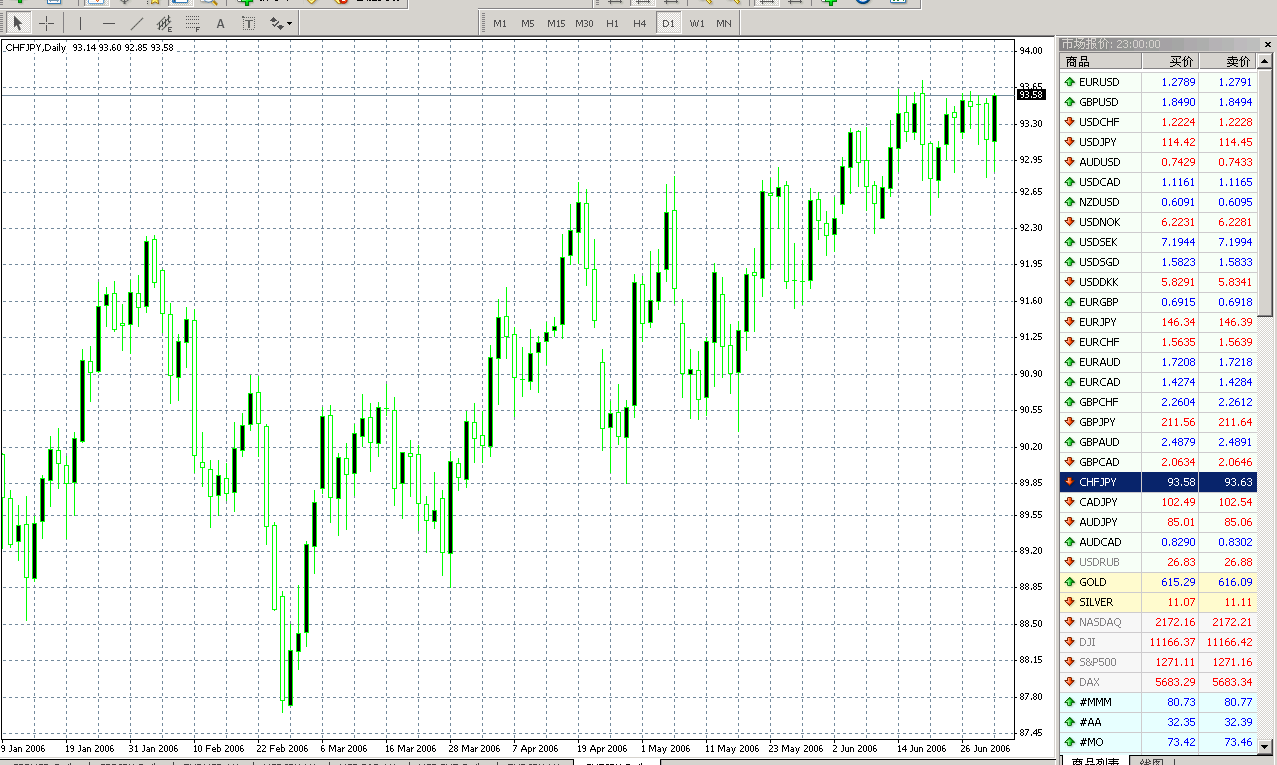Image resolution: width=1277 pixels, height=765 pixels.
Task: Select the Text Label tool
Action: tap(248, 22)
